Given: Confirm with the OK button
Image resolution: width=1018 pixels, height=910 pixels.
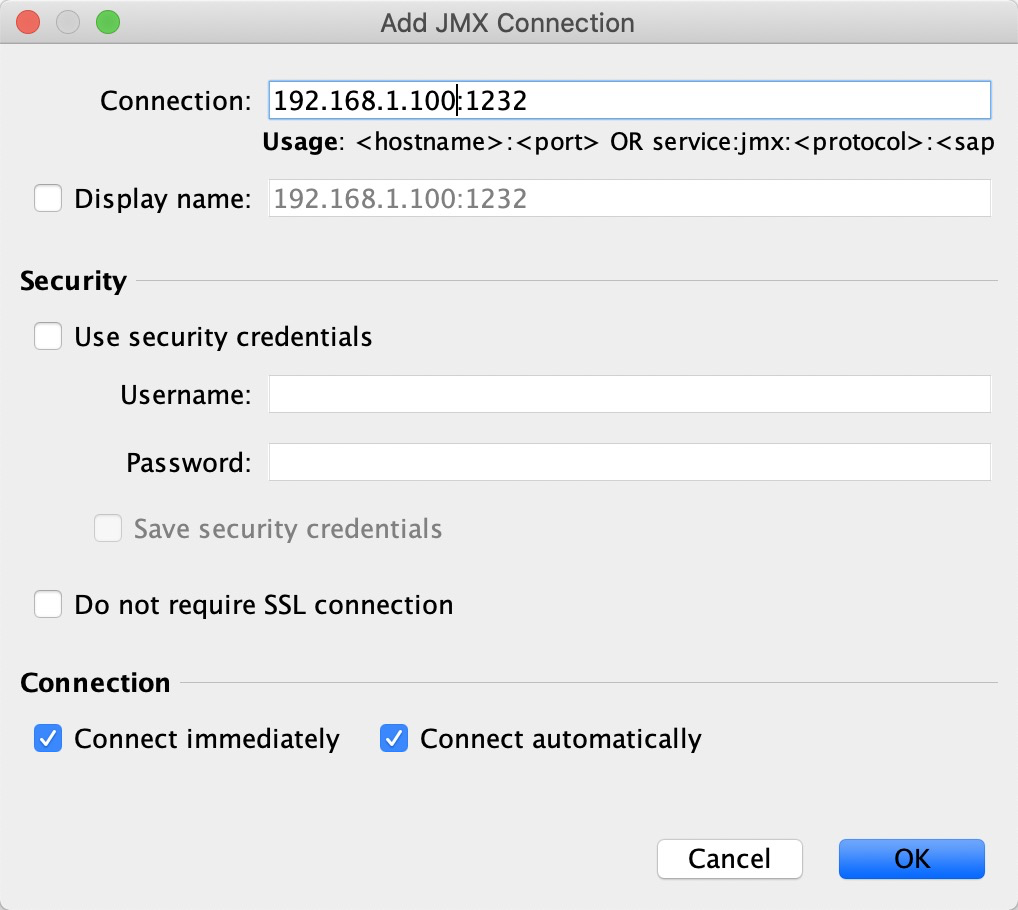Looking at the screenshot, I should point(912,859).
